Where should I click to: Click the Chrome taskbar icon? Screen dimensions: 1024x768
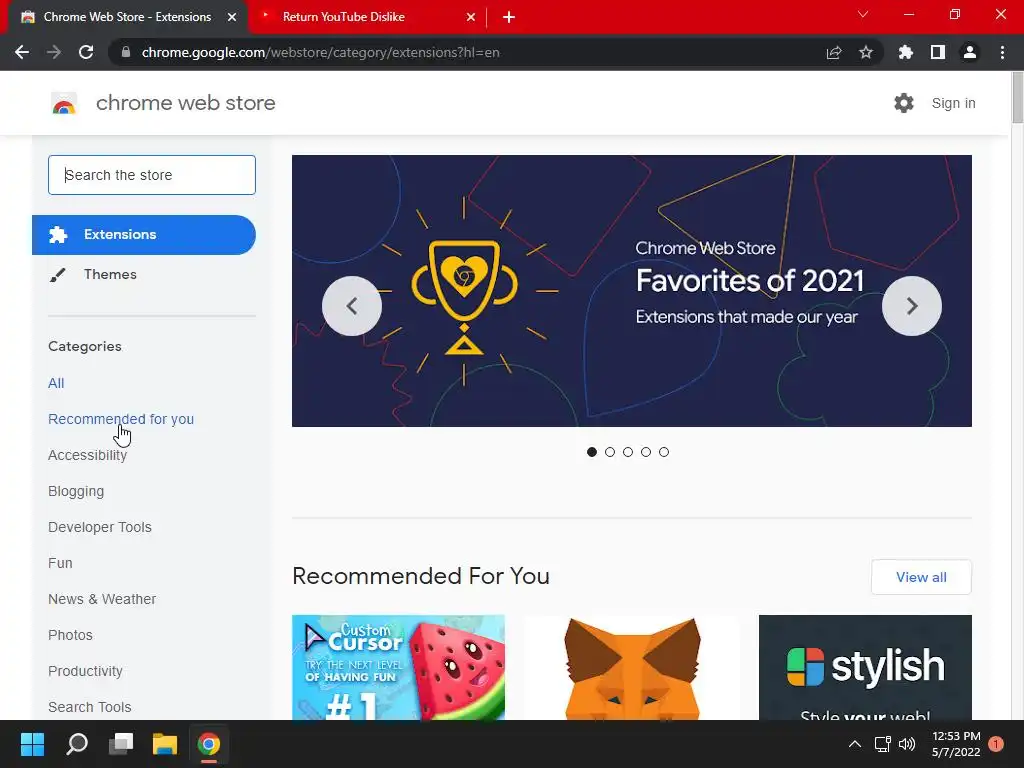[x=209, y=744]
